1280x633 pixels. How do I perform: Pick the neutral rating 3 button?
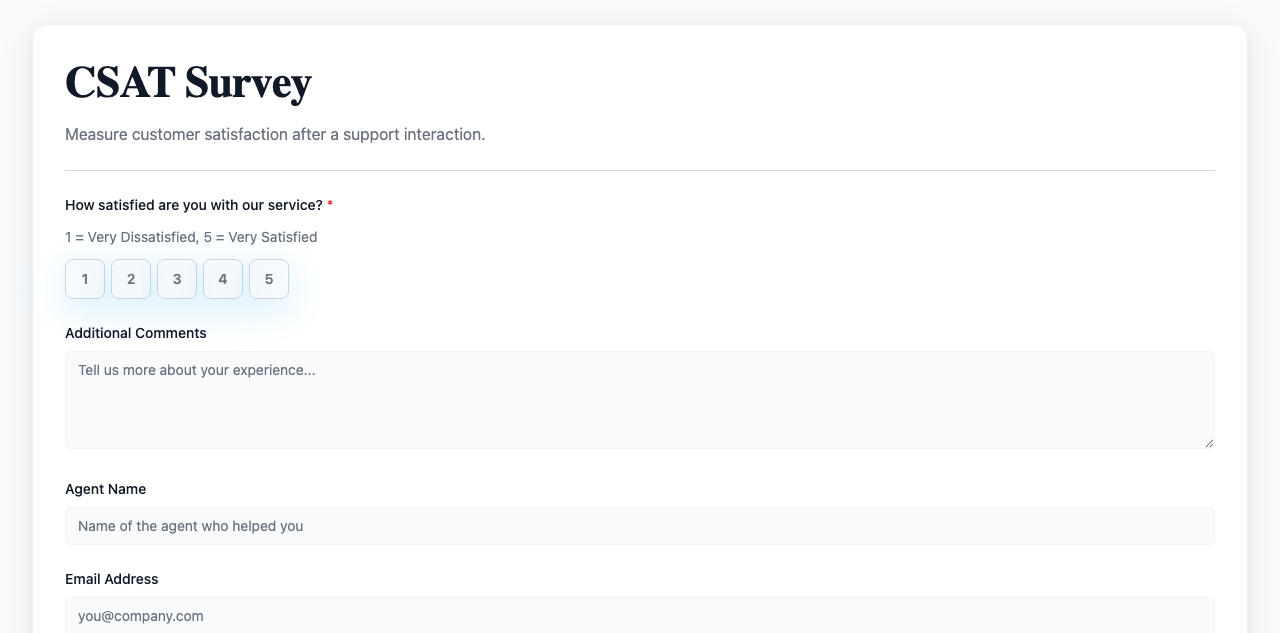(x=177, y=279)
